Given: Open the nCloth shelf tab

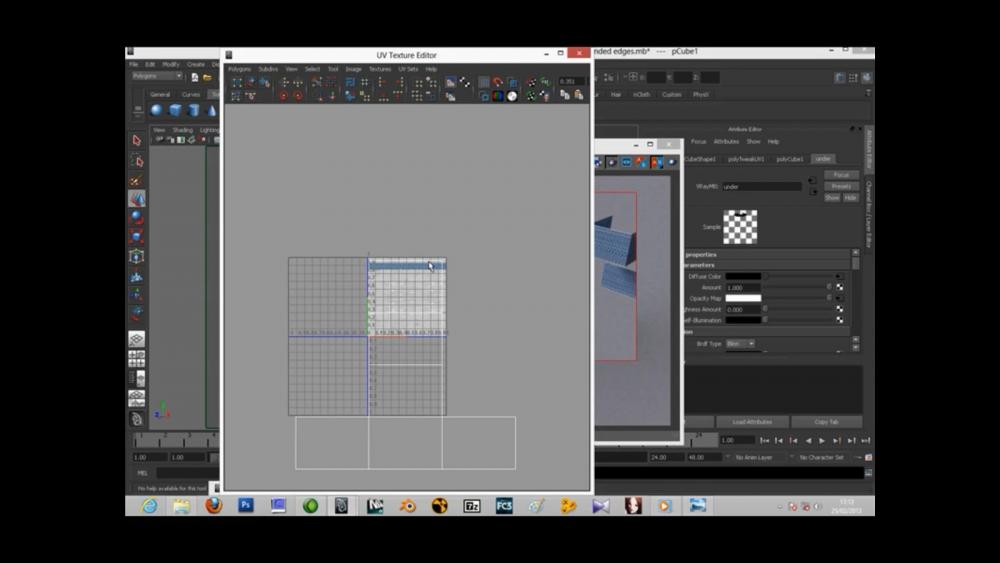Looking at the screenshot, I should [x=641, y=94].
